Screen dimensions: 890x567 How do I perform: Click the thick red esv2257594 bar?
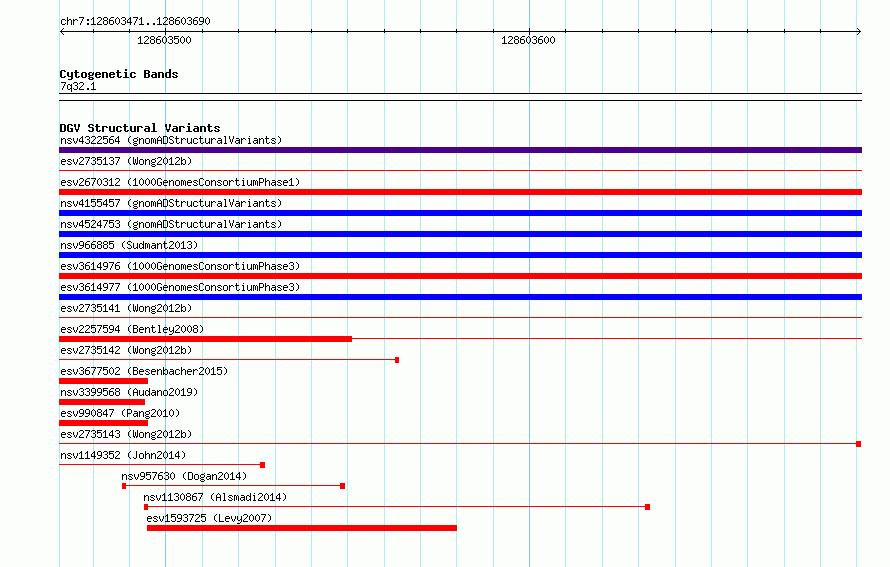205,339
